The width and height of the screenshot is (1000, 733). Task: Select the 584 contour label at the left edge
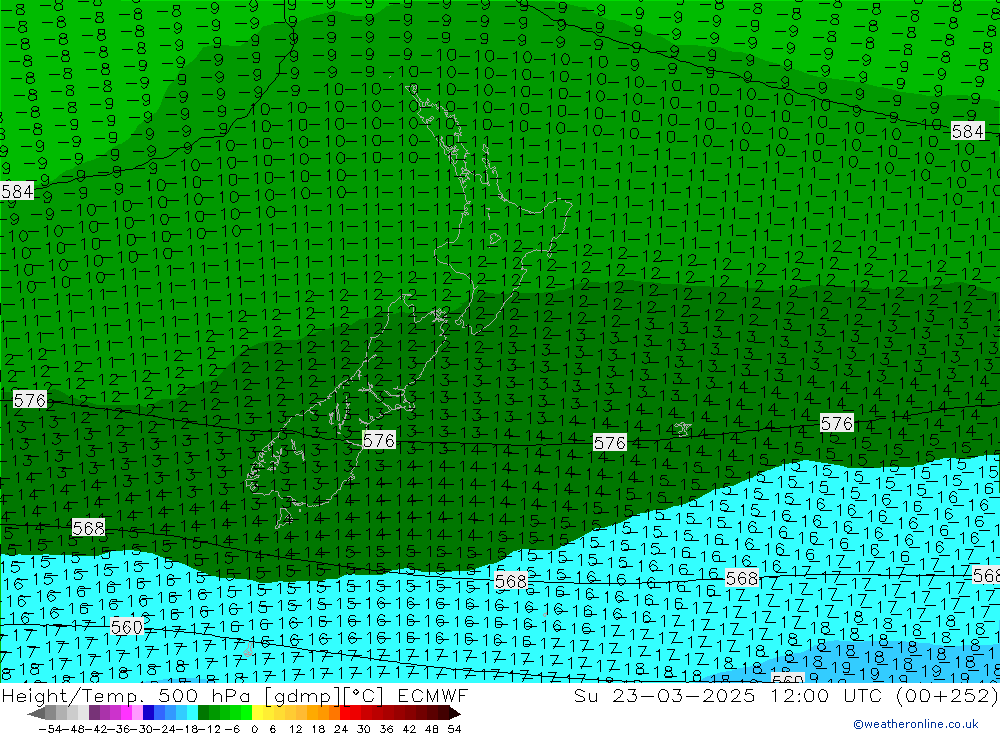click(x=17, y=191)
